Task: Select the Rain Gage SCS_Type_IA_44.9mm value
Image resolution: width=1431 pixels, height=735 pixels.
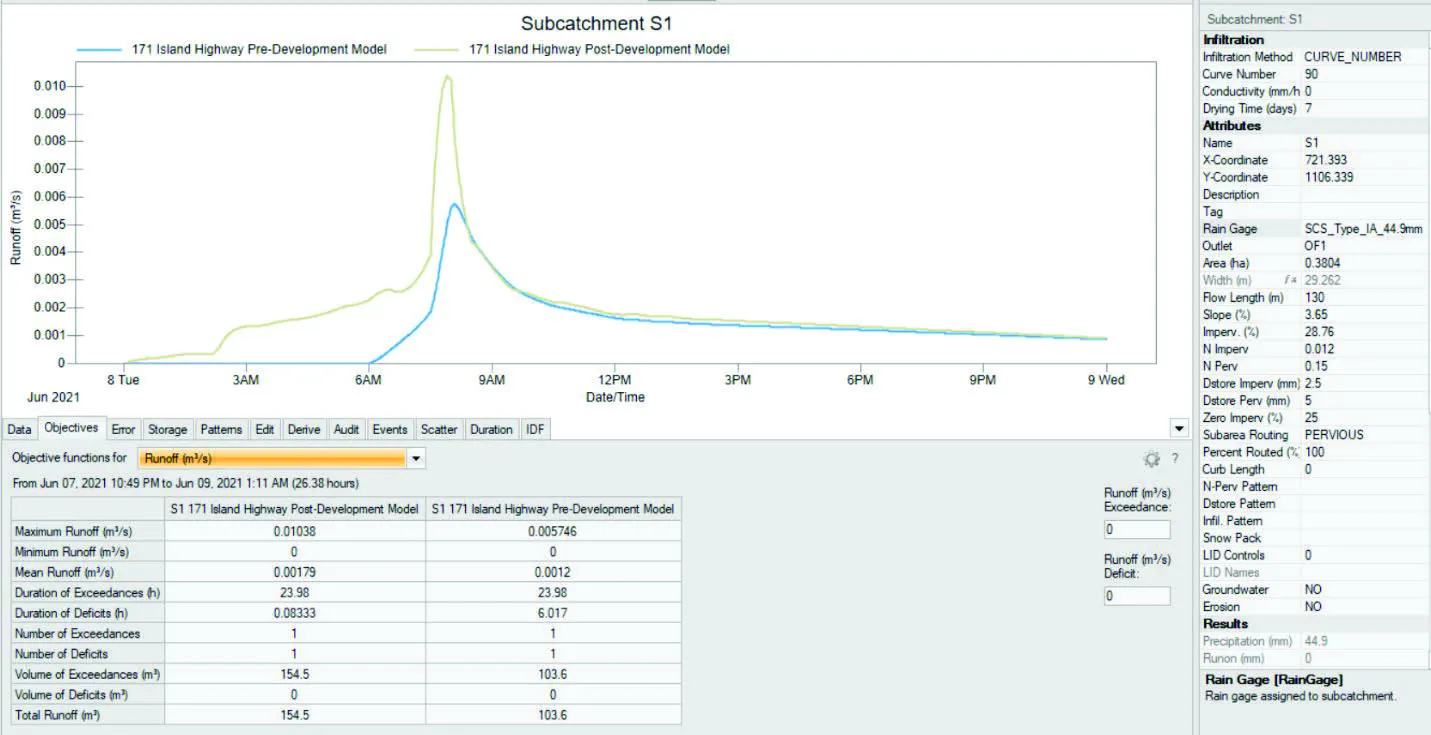Action: (x=1364, y=229)
